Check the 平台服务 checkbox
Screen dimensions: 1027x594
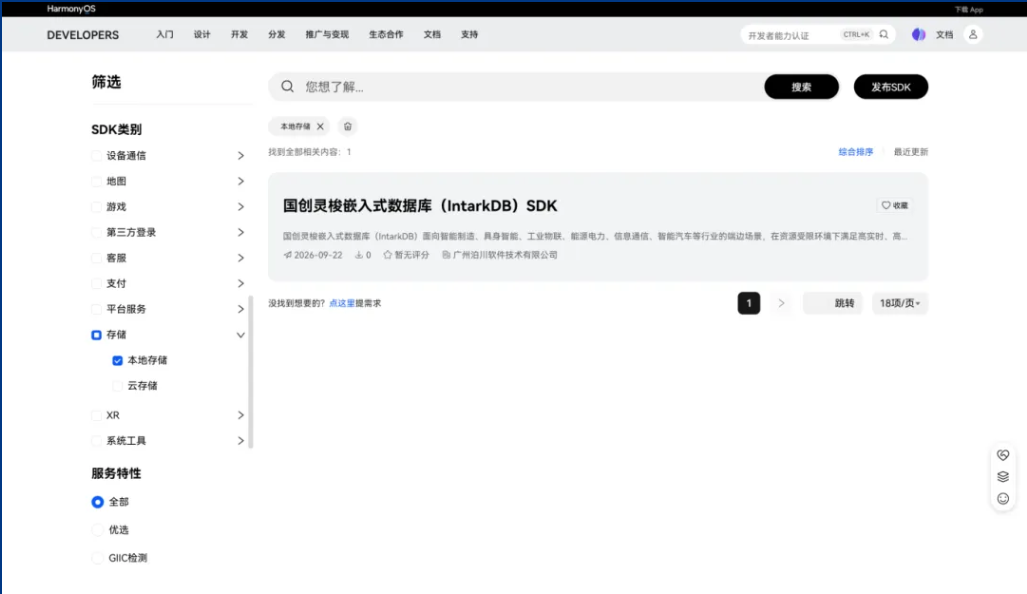(96, 309)
